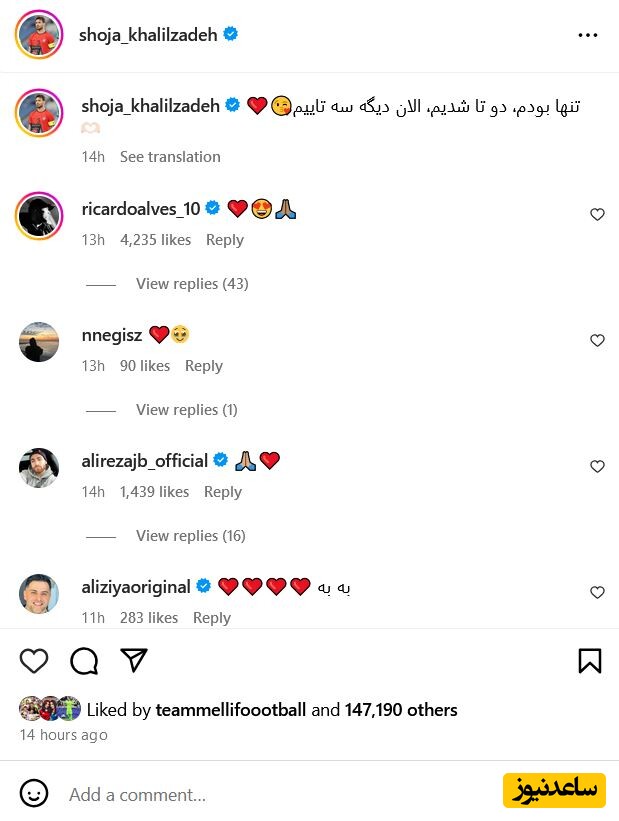Click See translation under caption
Screen dimensions: 619x821
tap(170, 157)
